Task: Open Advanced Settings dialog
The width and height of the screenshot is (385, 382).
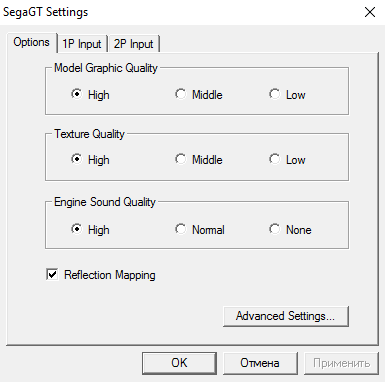Action: click(286, 316)
